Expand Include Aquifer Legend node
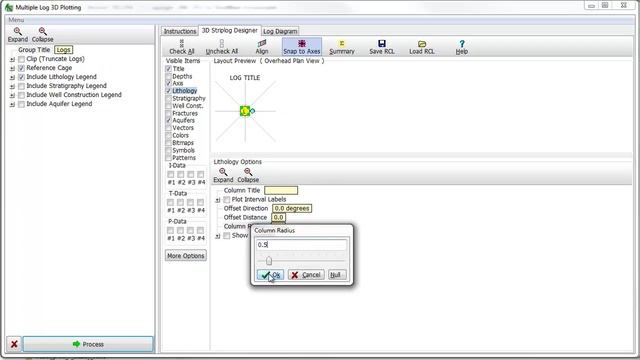 12,104
